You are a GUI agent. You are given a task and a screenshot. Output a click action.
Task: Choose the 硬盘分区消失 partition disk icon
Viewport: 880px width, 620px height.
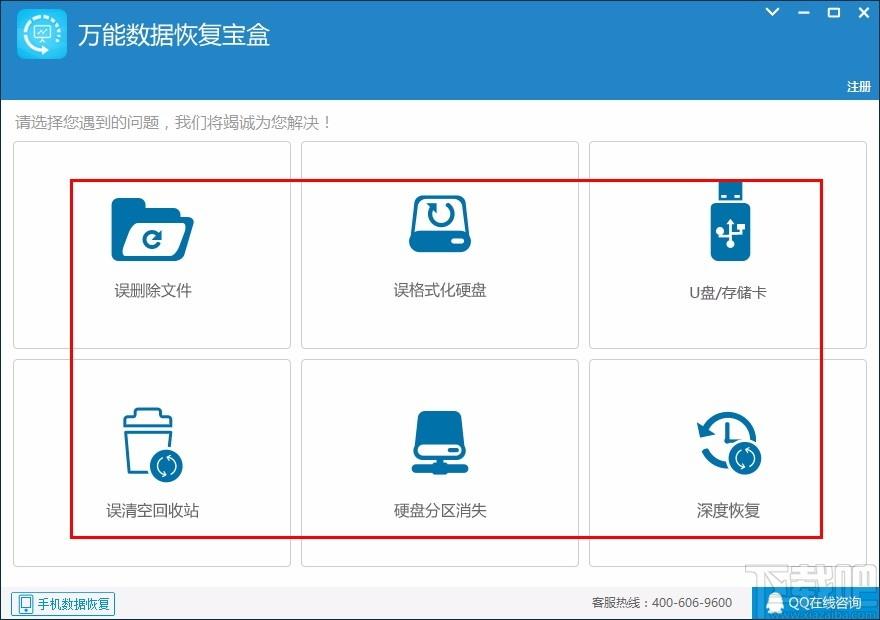[x=440, y=443]
